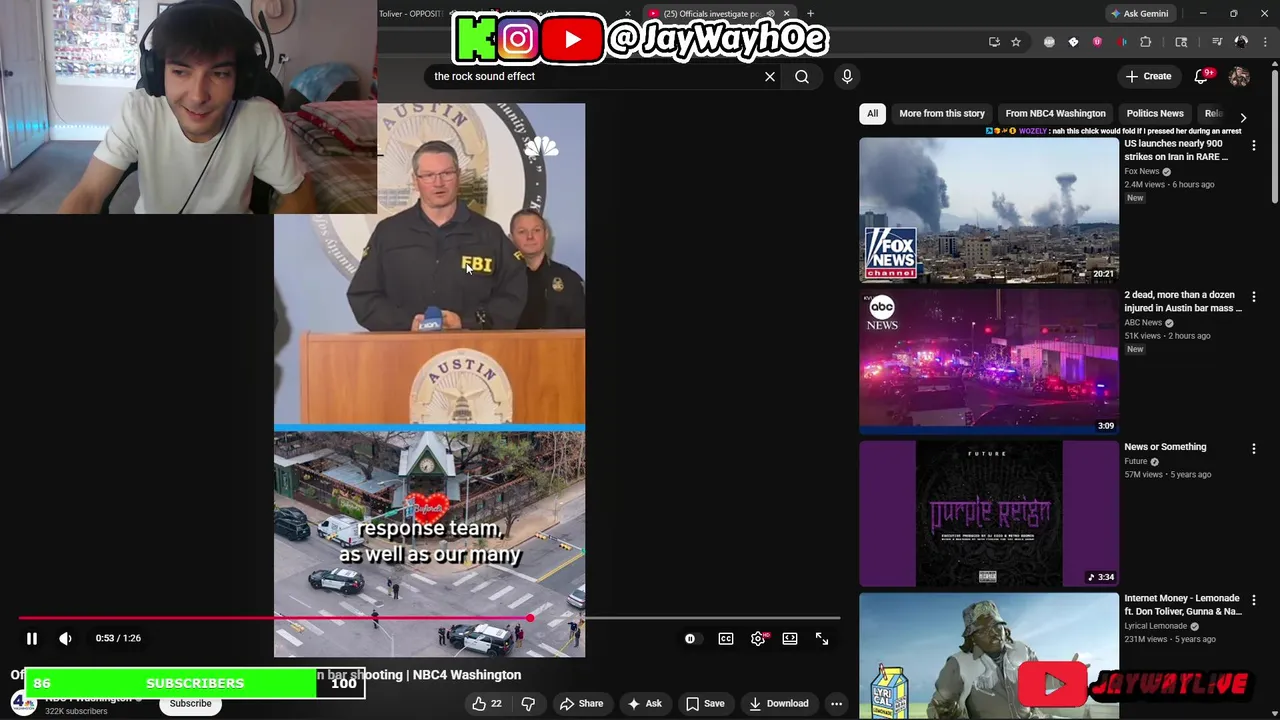Mute the video volume speaker icon
This screenshot has height=720, width=1280.
(x=65, y=638)
